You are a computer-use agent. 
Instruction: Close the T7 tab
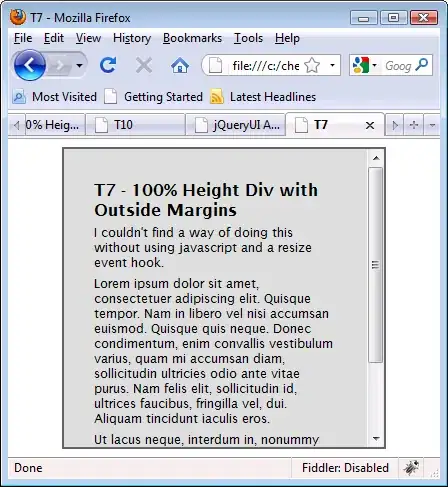[370, 125]
